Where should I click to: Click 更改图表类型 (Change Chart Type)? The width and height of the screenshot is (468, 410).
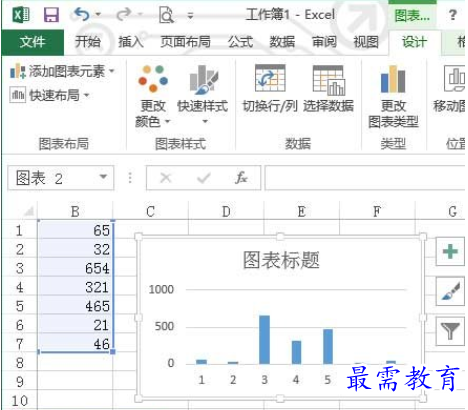coord(393,97)
